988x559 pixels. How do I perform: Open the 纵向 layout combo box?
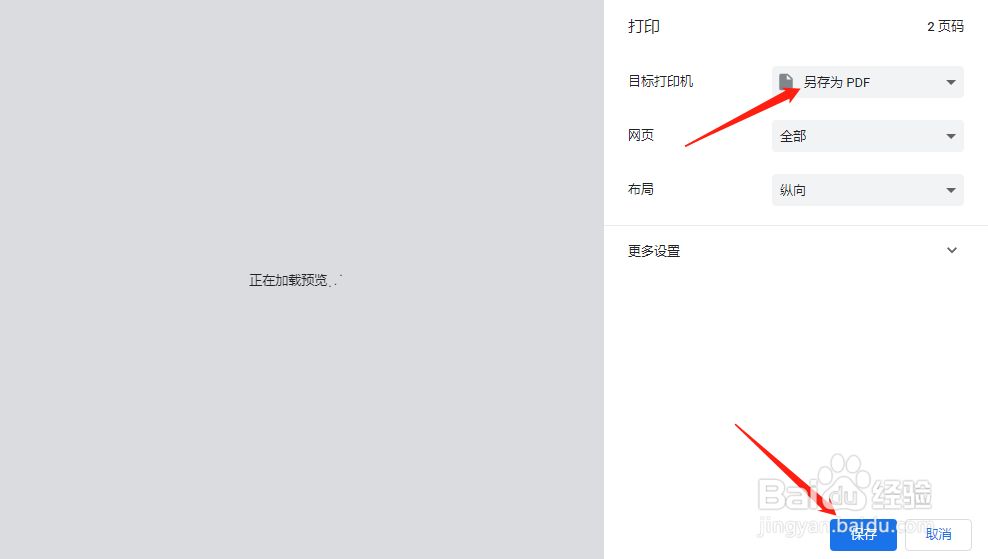click(x=868, y=190)
